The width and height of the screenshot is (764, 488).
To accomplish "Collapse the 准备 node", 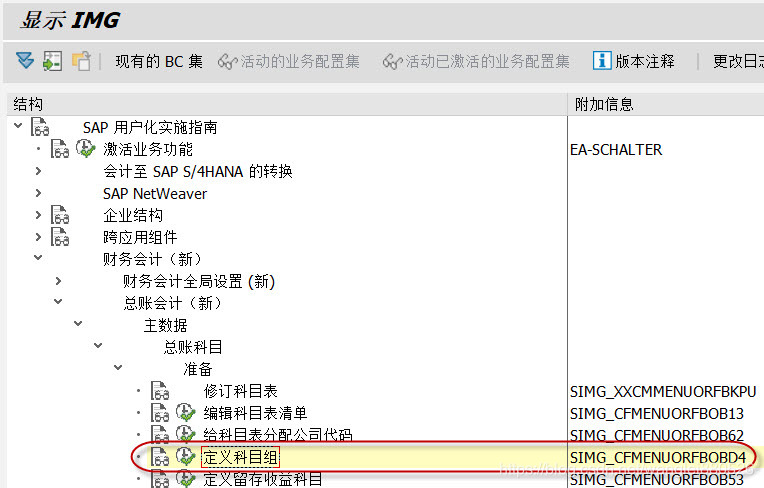I will 118,367.
